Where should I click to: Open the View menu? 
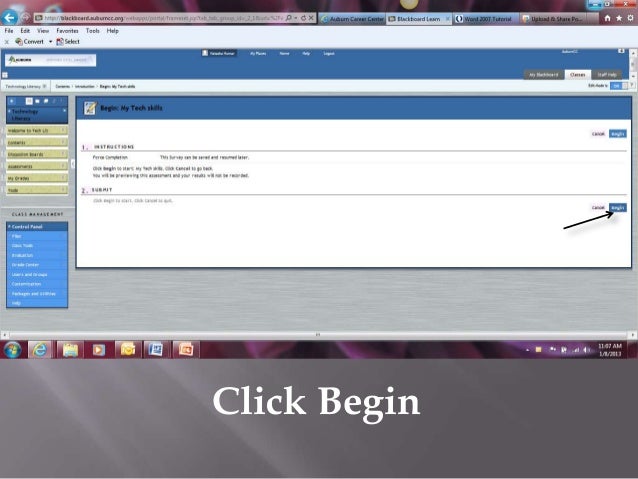43,31
